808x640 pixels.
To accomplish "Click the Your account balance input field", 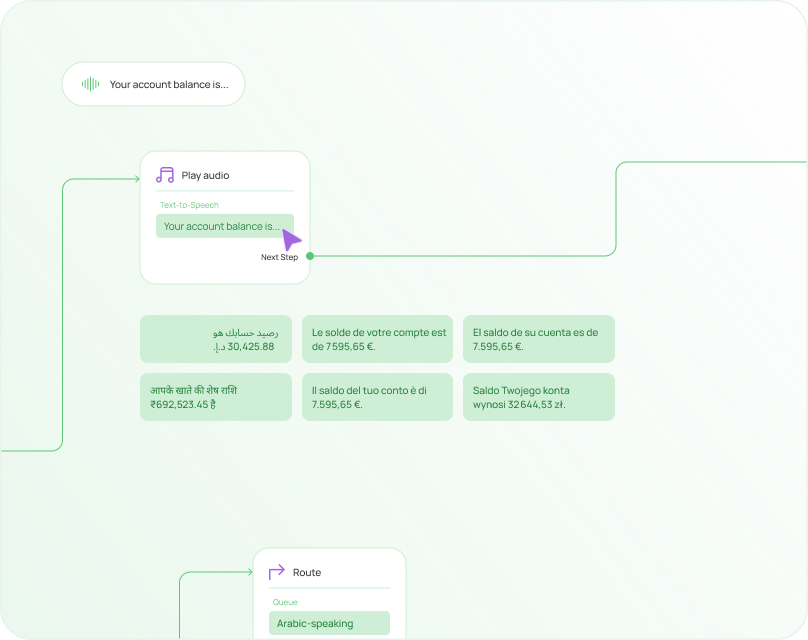I will 224,226.
